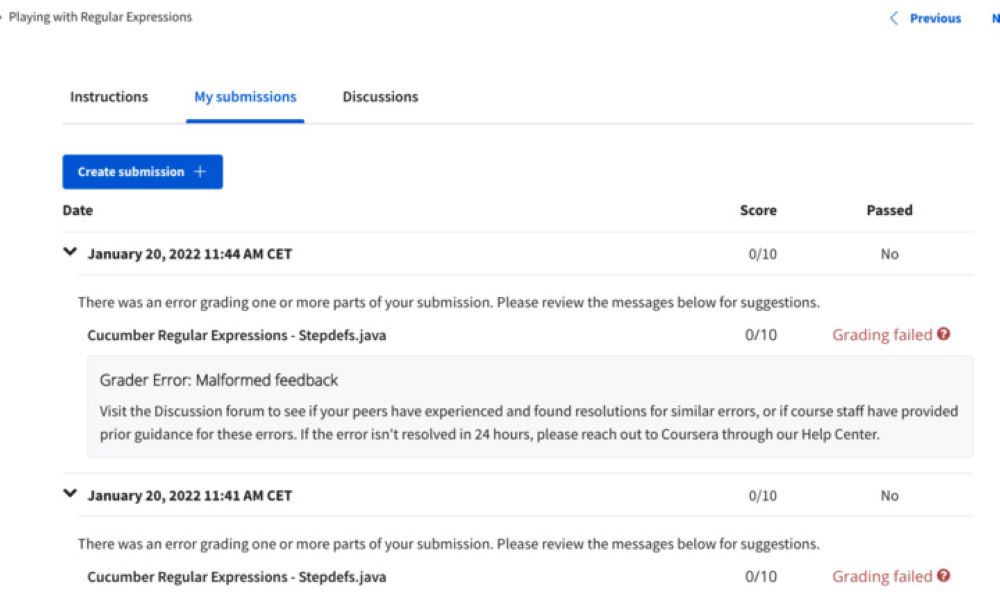The width and height of the screenshot is (1000, 596).
Task: Click the second Grading failed status text
Action: [882, 576]
